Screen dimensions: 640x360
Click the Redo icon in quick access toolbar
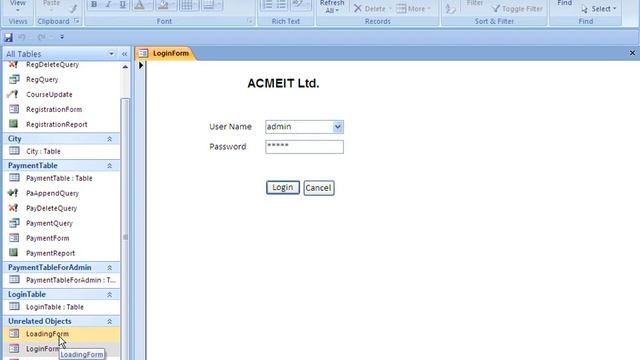(41, 37)
